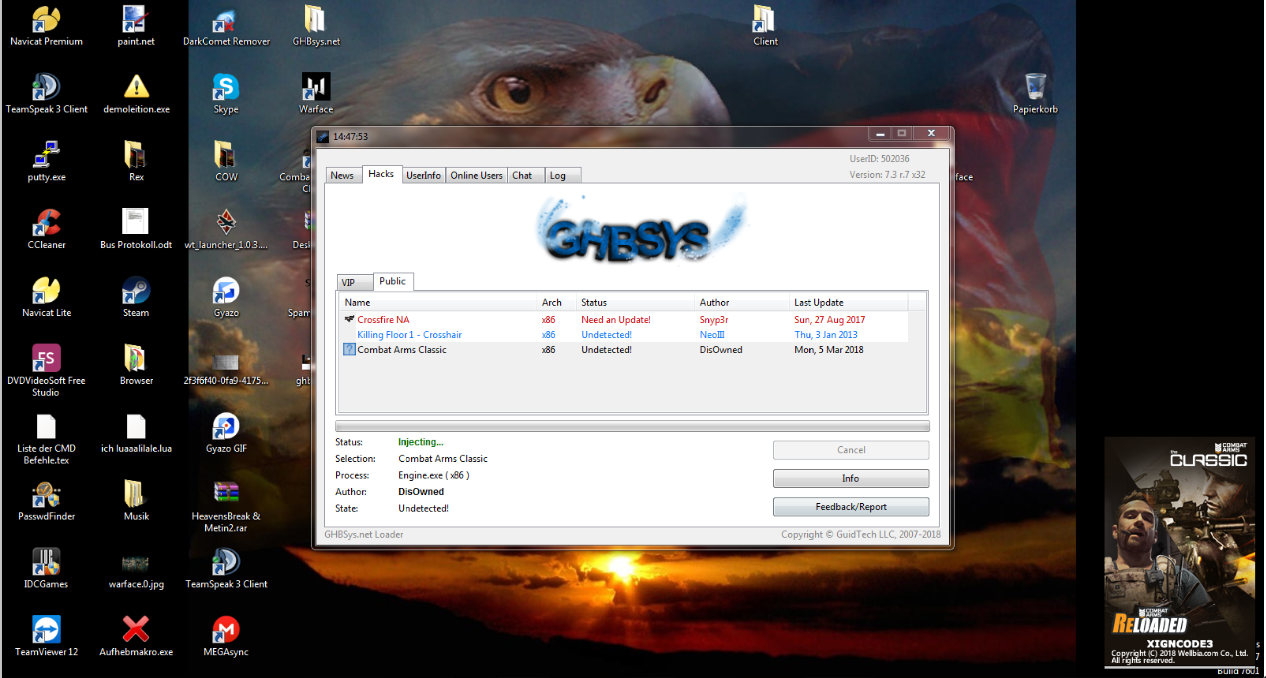Open the UserInfo tab

pyautogui.click(x=423, y=175)
